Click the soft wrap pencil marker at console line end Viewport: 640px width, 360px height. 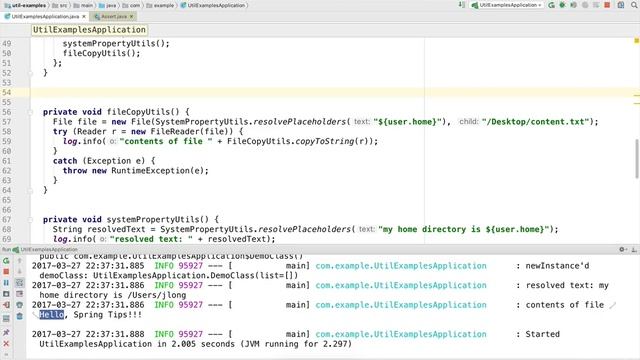613,305
